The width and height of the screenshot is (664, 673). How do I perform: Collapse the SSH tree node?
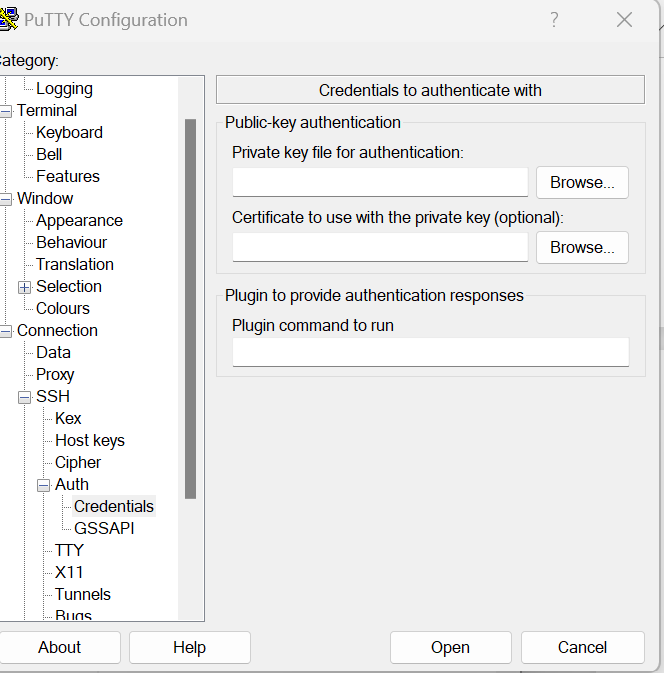point(24,397)
